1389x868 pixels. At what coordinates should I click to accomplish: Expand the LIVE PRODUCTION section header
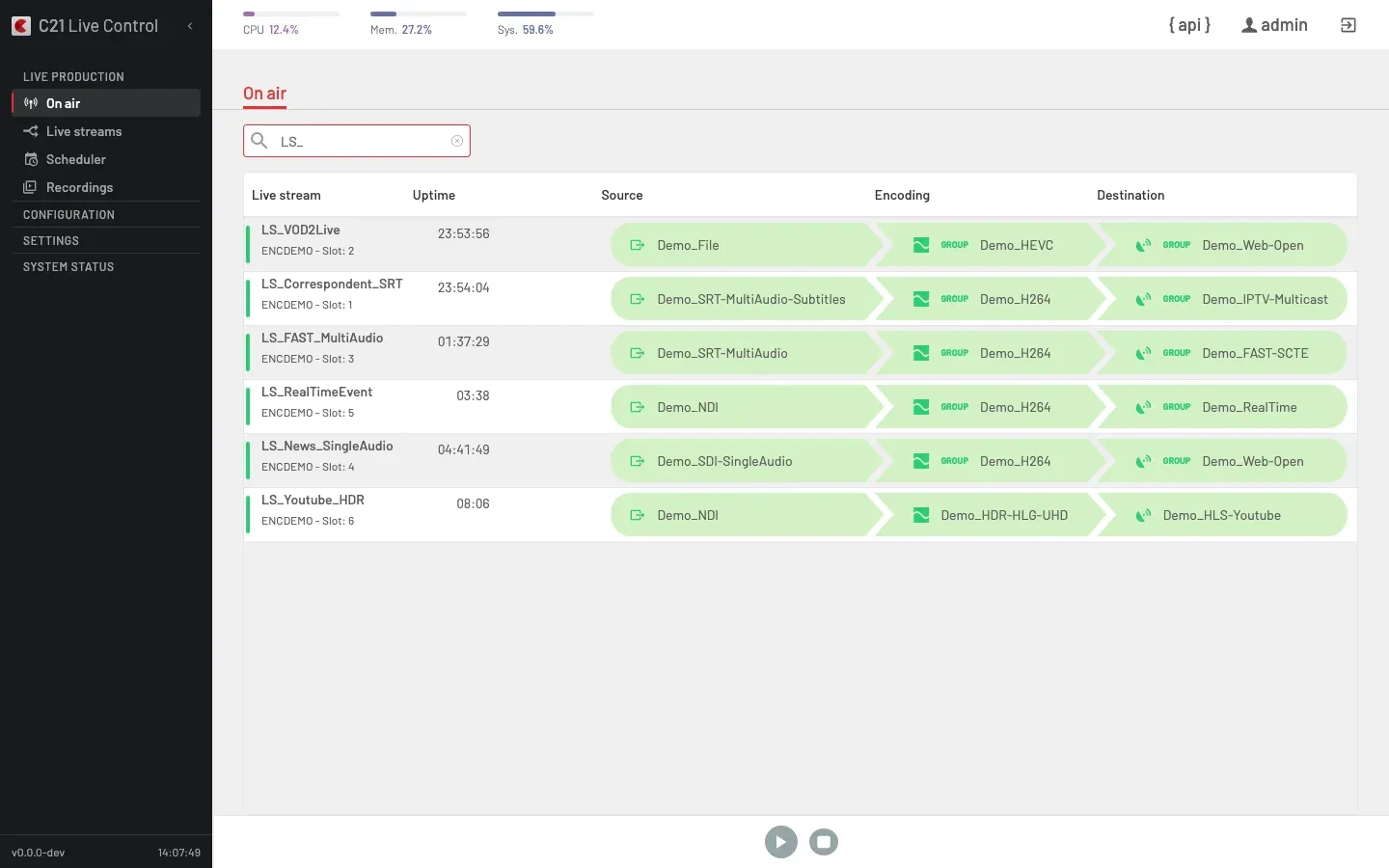coord(73,76)
